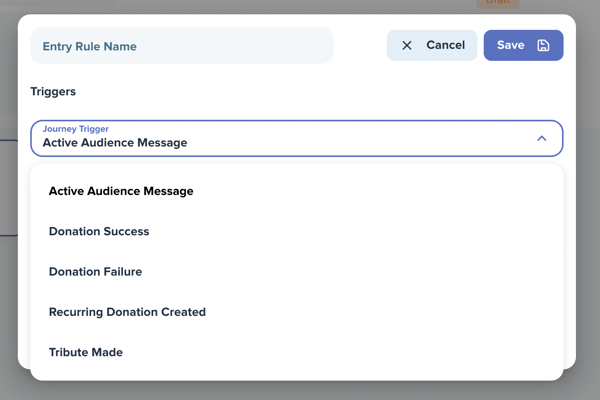
Task: Click the orange Draft badge behind dialog
Action: 498,3
